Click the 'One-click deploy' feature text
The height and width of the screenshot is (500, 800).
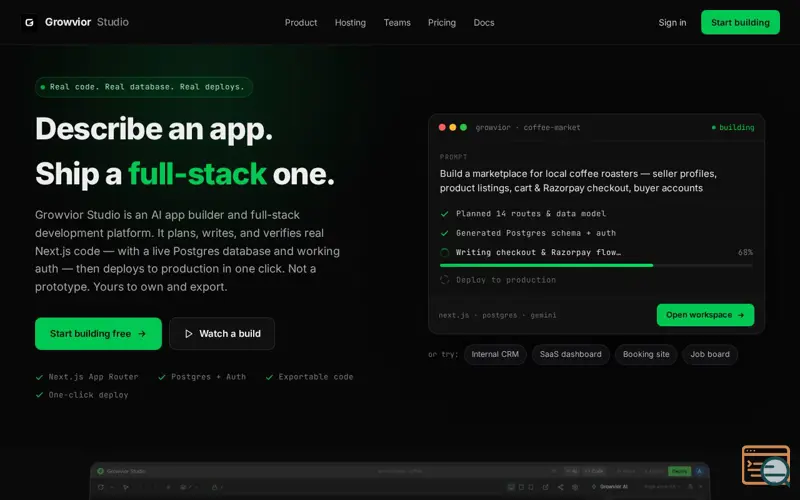click(88, 395)
